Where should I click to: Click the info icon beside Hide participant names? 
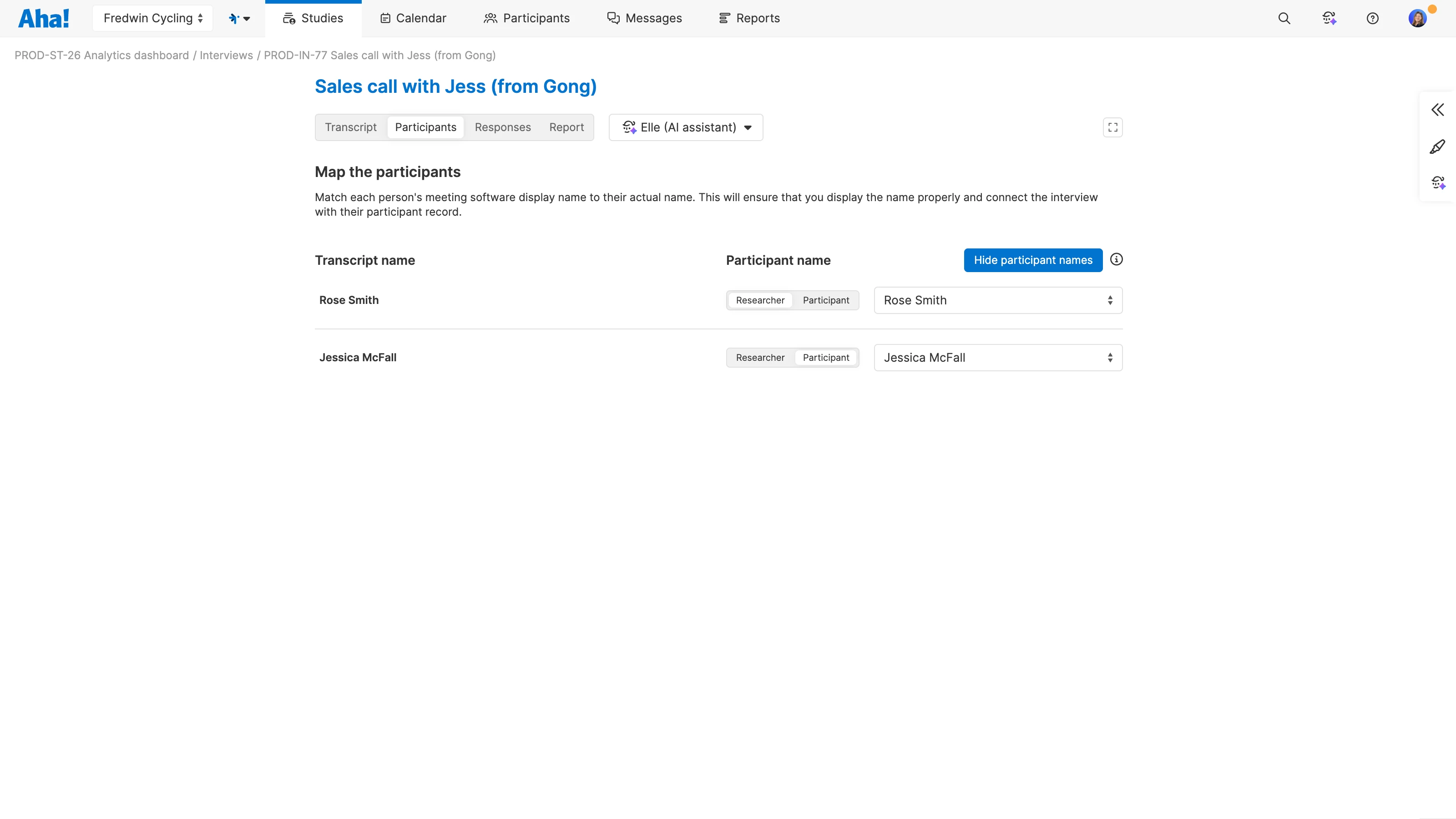tap(1116, 259)
